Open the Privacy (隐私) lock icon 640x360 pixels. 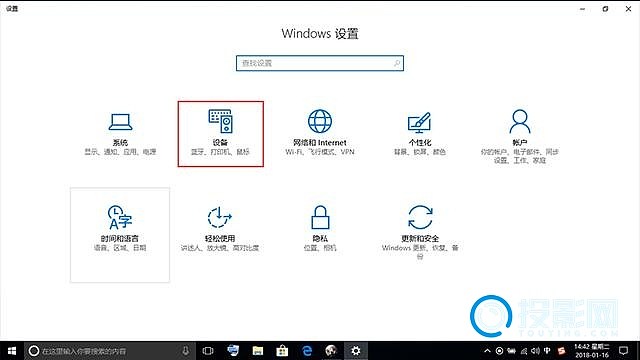320,217
